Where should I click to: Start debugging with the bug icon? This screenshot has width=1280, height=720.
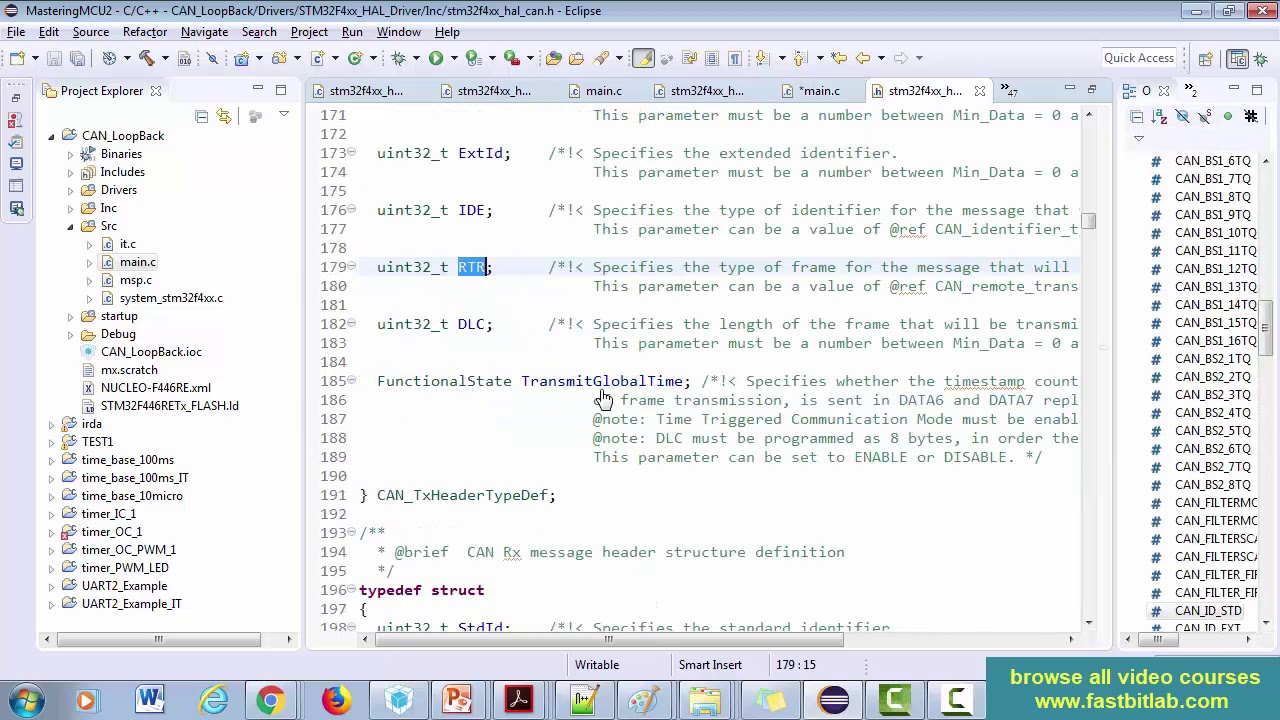click(397, 57)
